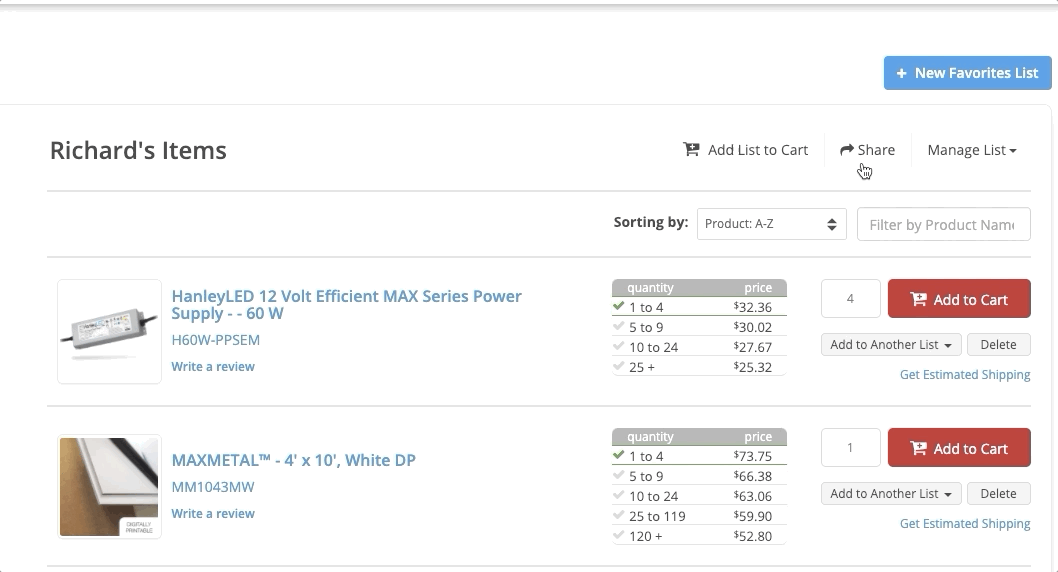The height and width of the screenshot is (572, 1058).
Task: Open the MAXMETAL product thumbnail
Action: pyautogui.click(x=109, y=487)
